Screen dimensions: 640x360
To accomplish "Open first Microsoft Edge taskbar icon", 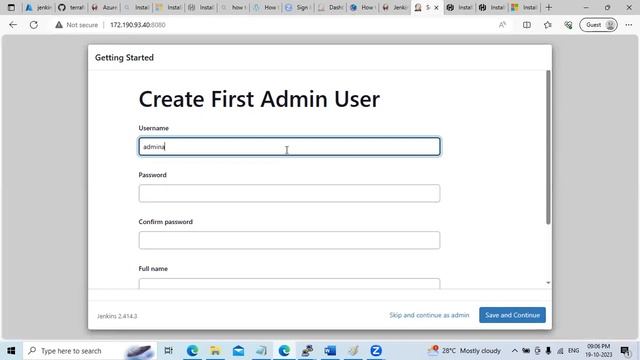I will 192,351.
